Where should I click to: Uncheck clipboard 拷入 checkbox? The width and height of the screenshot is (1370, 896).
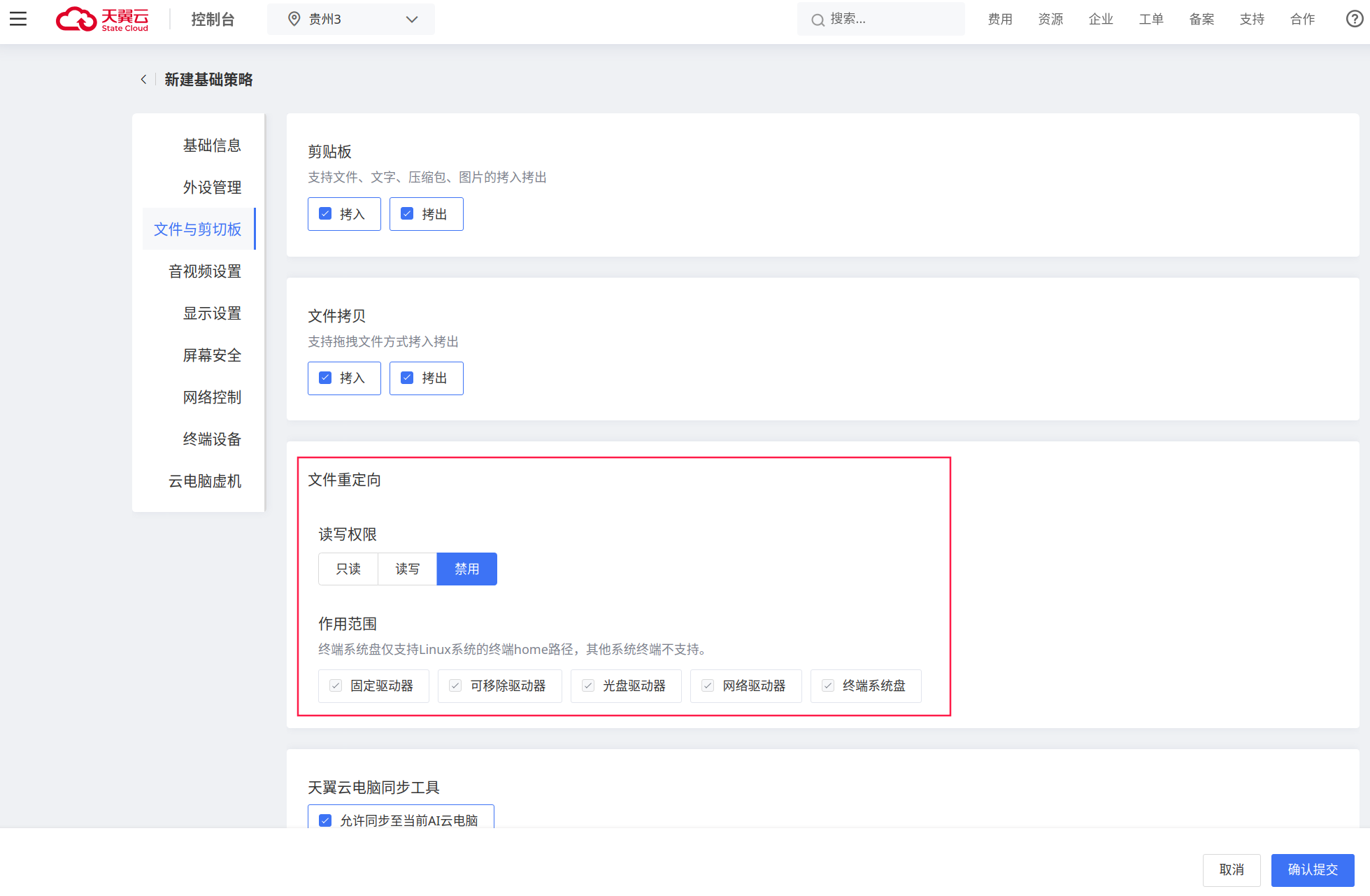(325, 213)
